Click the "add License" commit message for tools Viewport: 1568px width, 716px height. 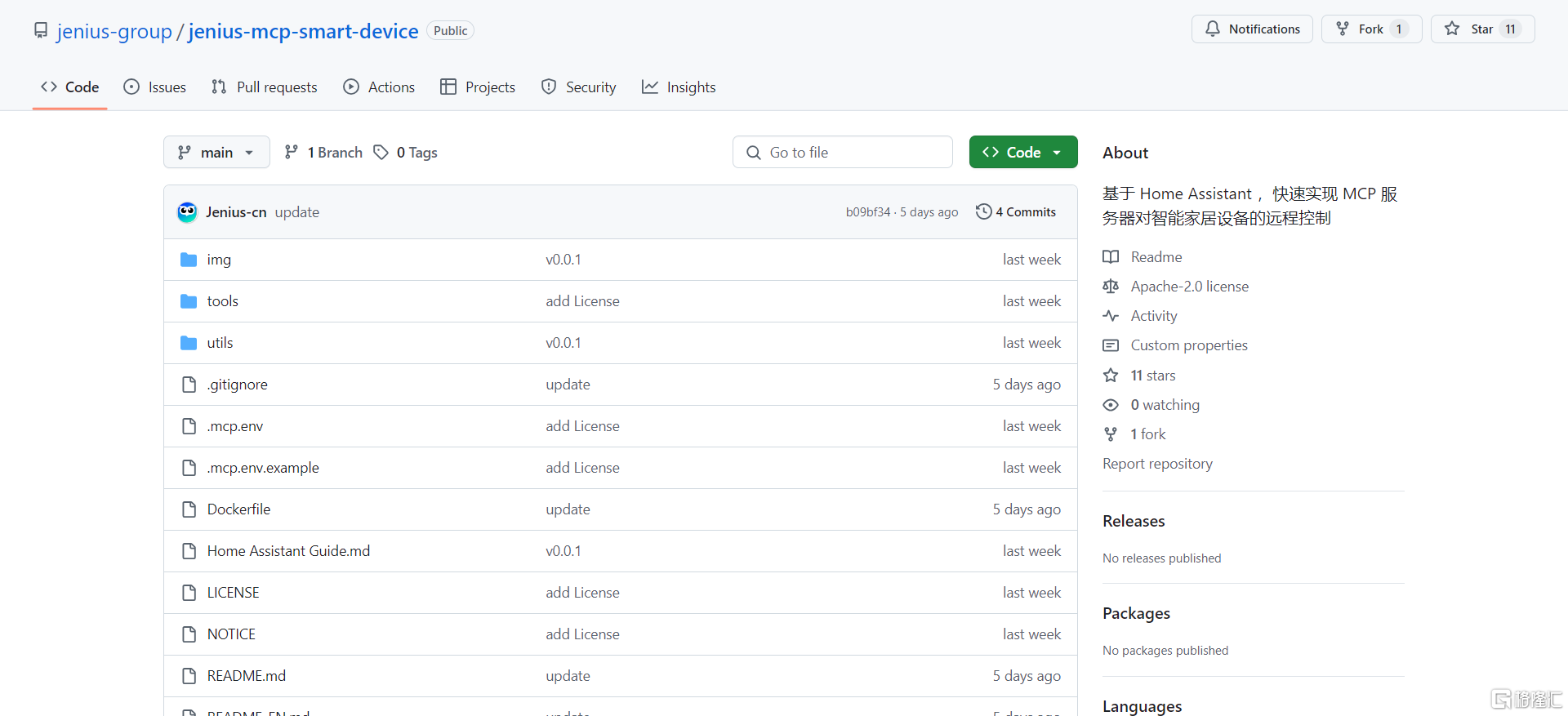click(x=582, y=301)
